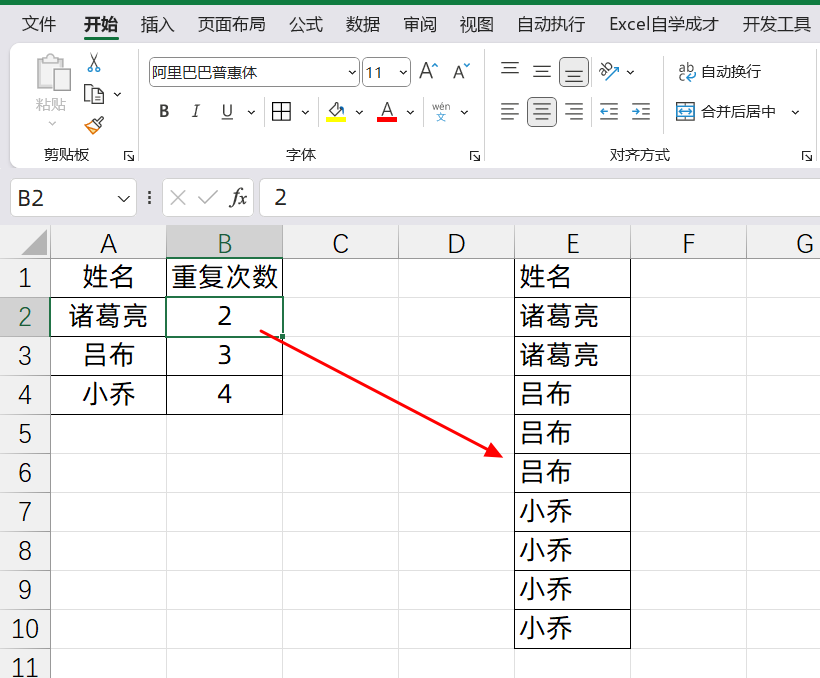Toggle italic formatting with the I icon
Viewport: 820px width, 678px height.
pyautogui.click(x=195, y=111)
